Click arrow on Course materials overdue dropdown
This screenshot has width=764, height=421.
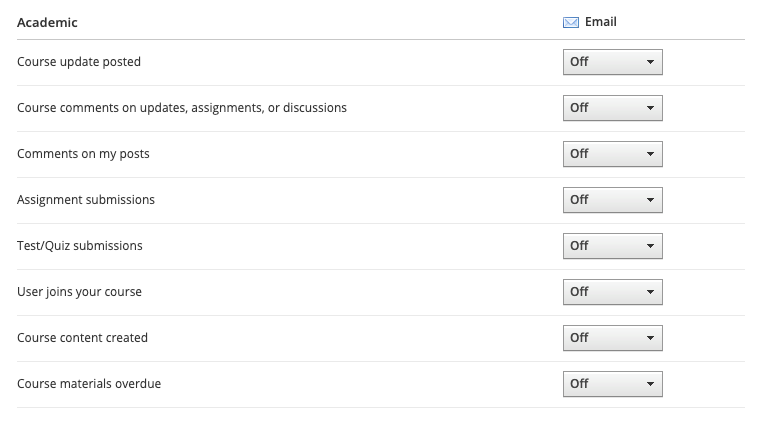coord(650,384)
